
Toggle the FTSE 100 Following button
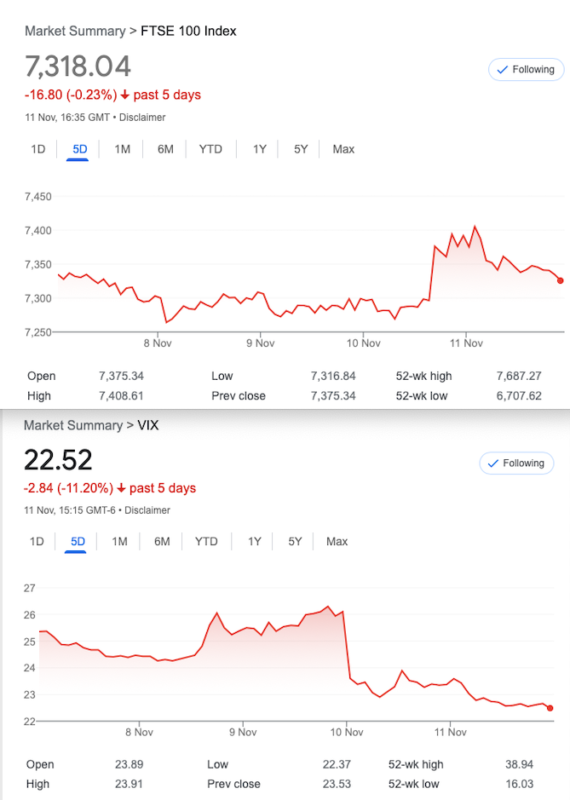coord(526,69)
